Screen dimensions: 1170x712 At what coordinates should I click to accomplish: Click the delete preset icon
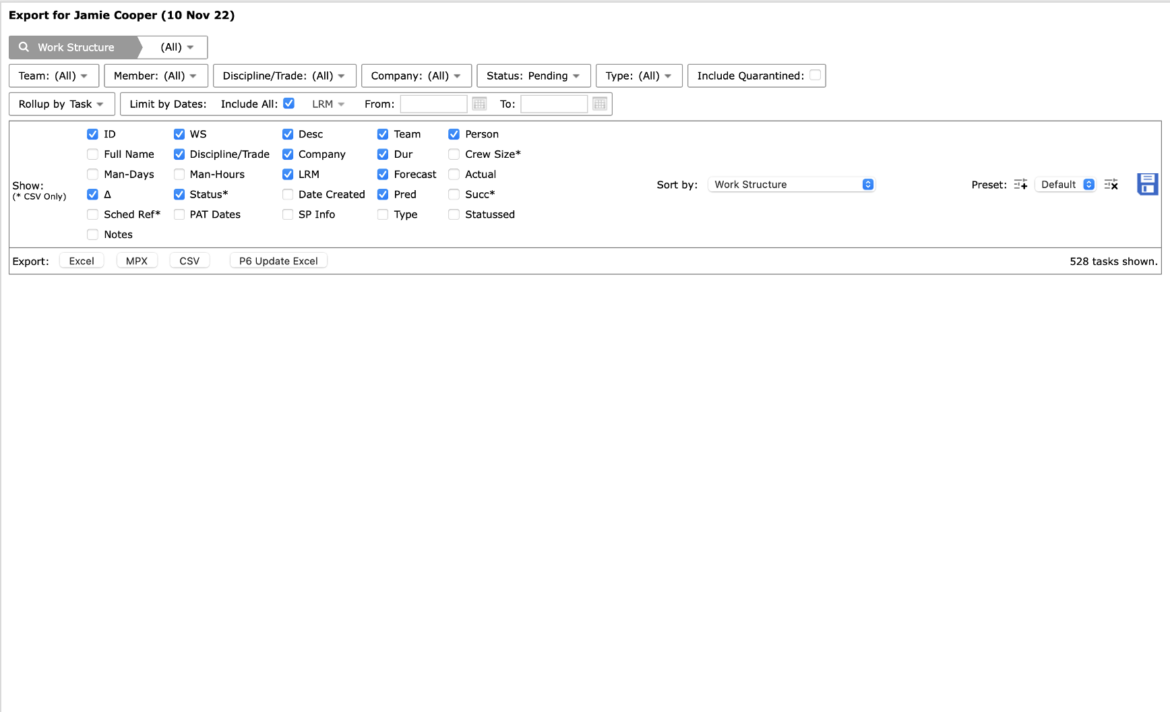tap(1111, 184)
